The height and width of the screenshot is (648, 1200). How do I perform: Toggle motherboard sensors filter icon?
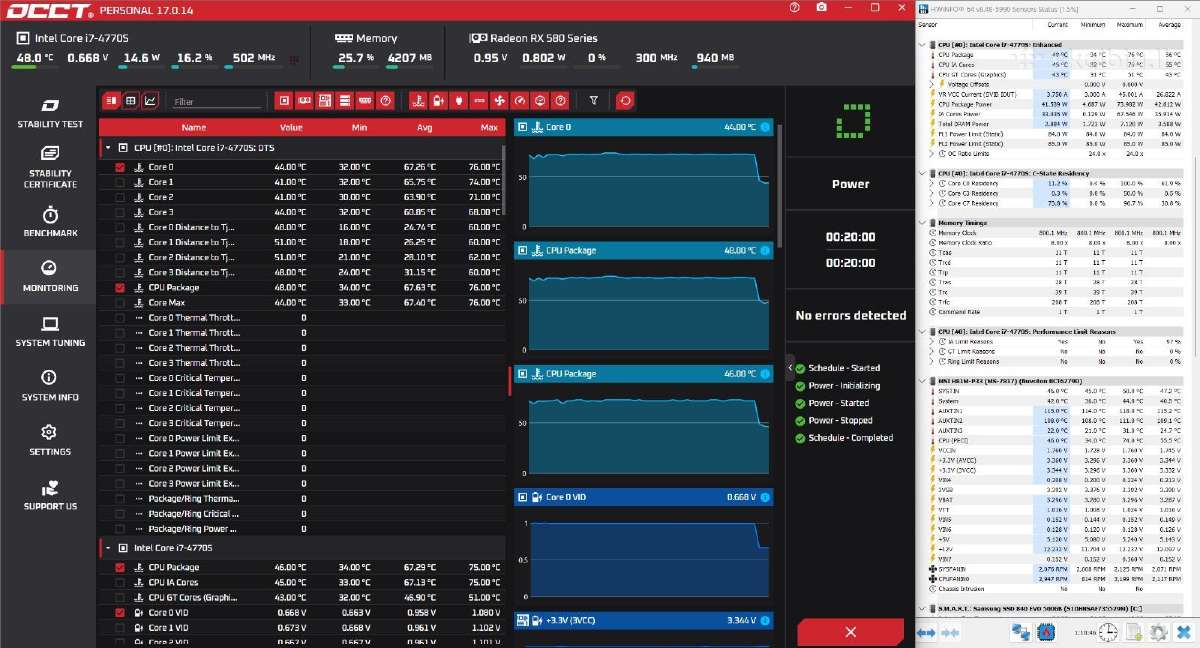coord(324,100)
